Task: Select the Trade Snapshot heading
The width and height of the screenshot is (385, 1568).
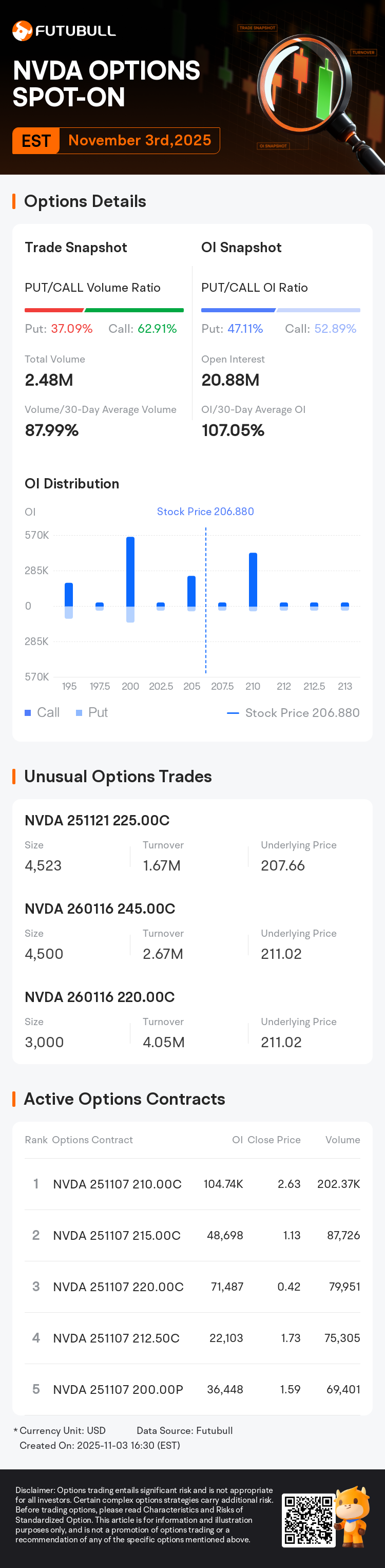Action: [76, 247]
